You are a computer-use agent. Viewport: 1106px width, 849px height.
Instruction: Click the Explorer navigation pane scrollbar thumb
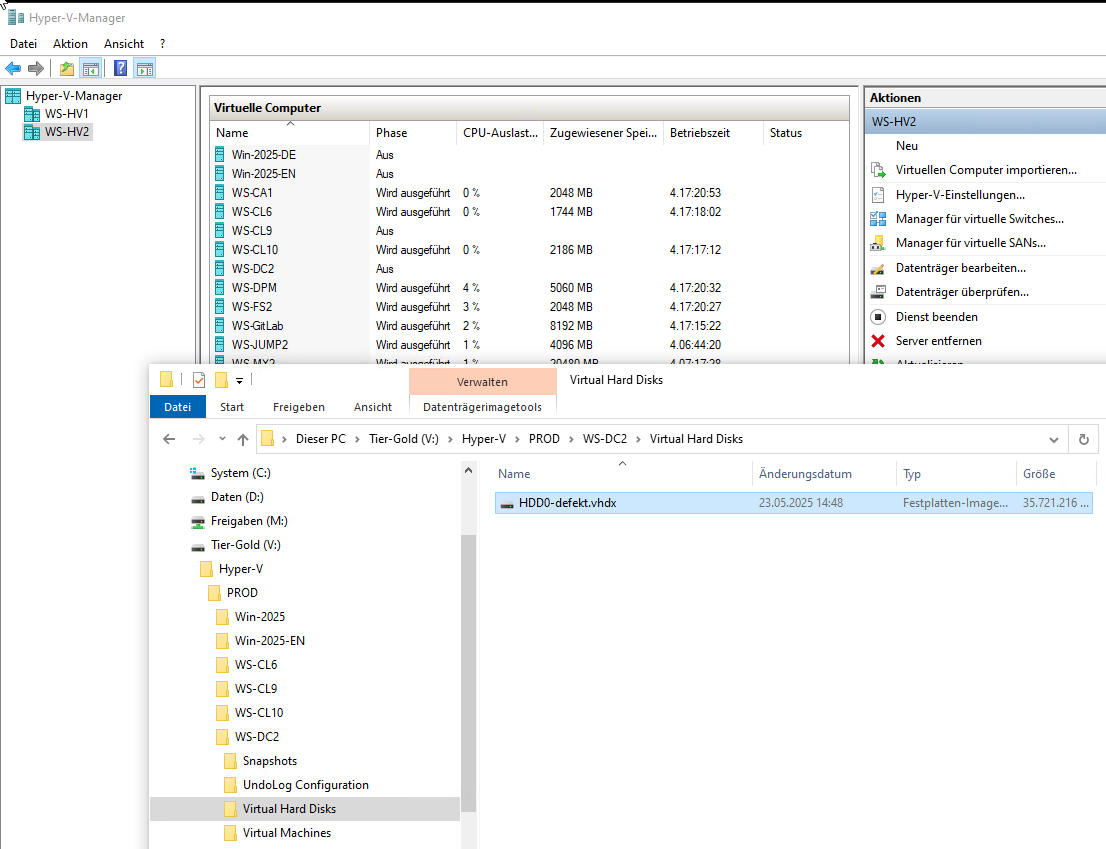(468, 673)
